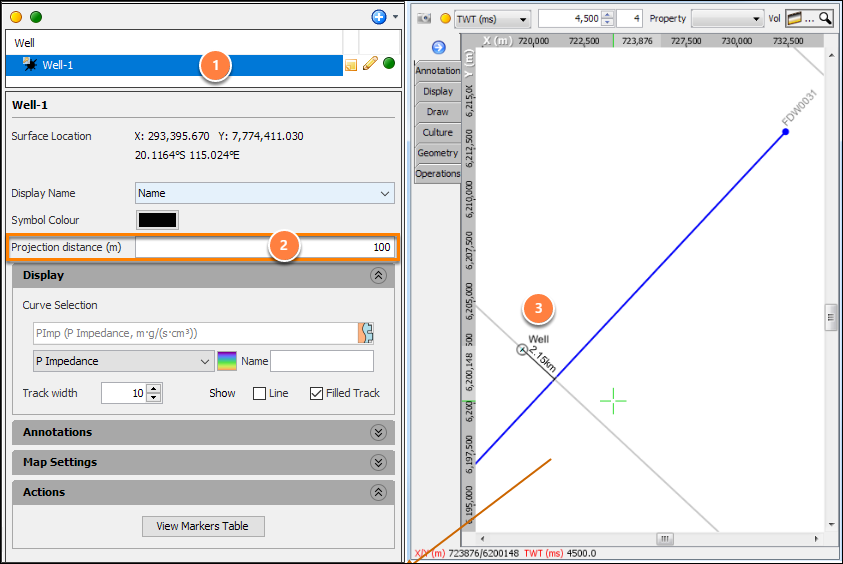This screenshot has height=564, width=843.
Task: Click the 723876/6200148 coordinate readout
Action: (x=484, y=553)
